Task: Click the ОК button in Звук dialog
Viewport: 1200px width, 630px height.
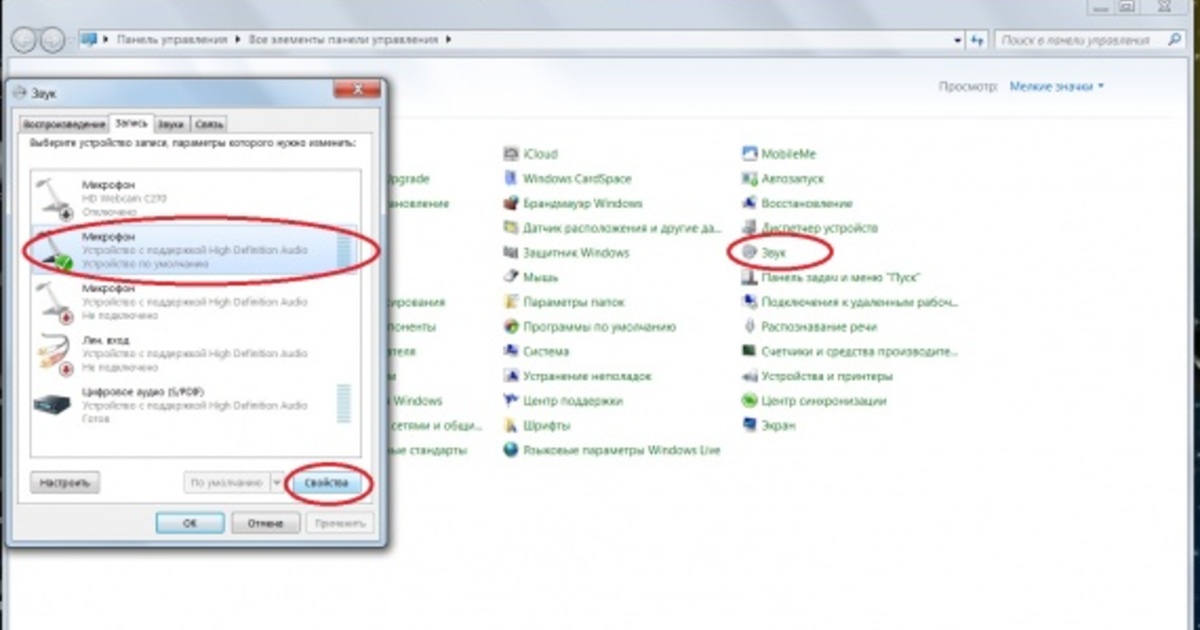Action: point(190,522)
